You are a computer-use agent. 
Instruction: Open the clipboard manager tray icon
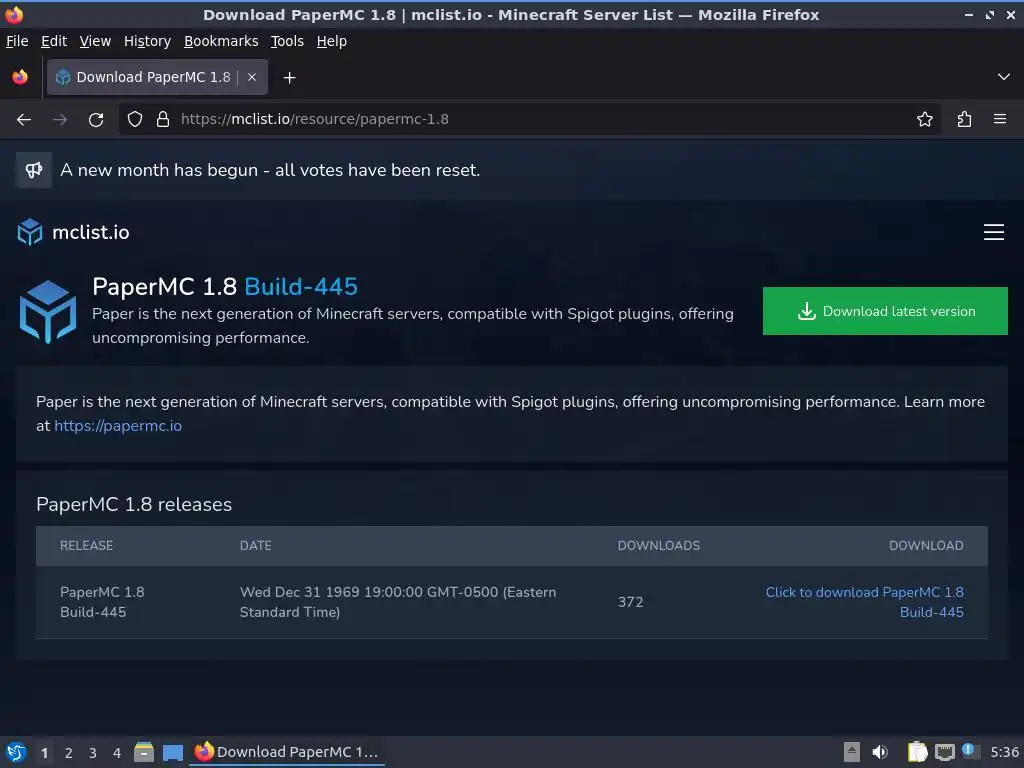pyautogui.click(x=917, y=752)
